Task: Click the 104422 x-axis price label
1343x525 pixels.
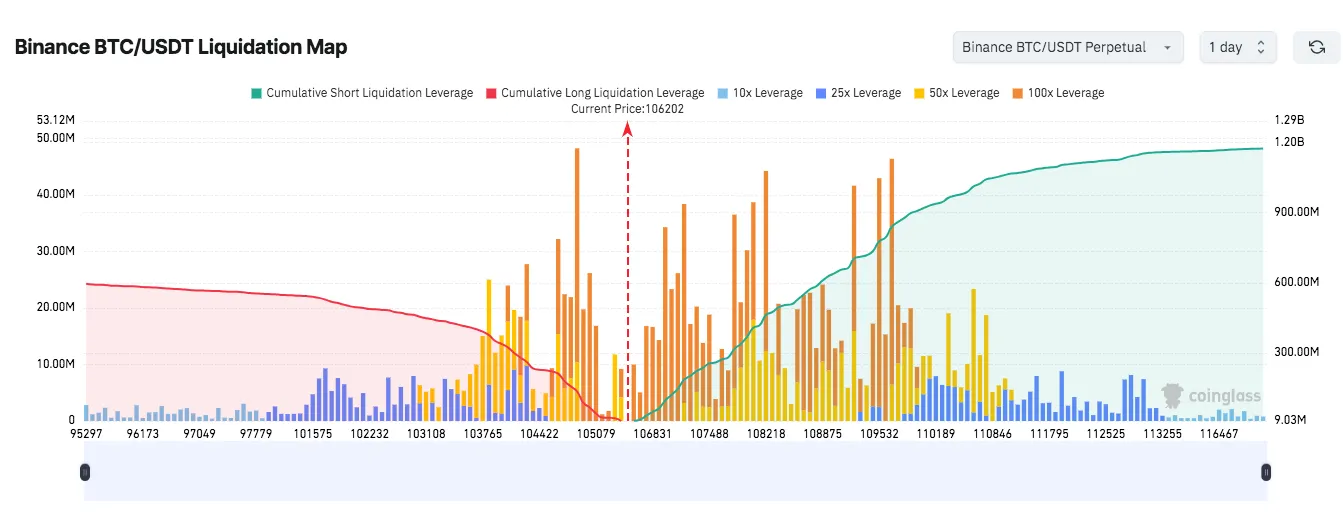Action: [x=540, y=434]
